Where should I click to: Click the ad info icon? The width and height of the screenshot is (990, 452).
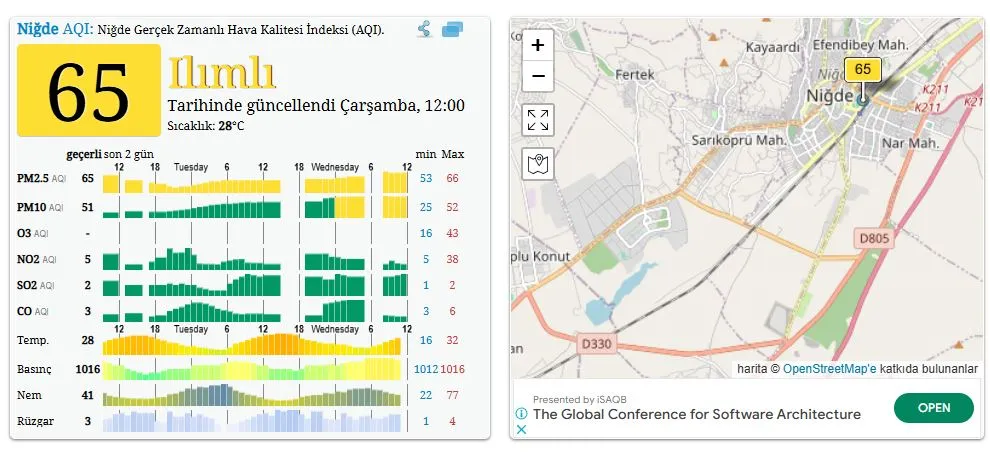coord(521,413)
